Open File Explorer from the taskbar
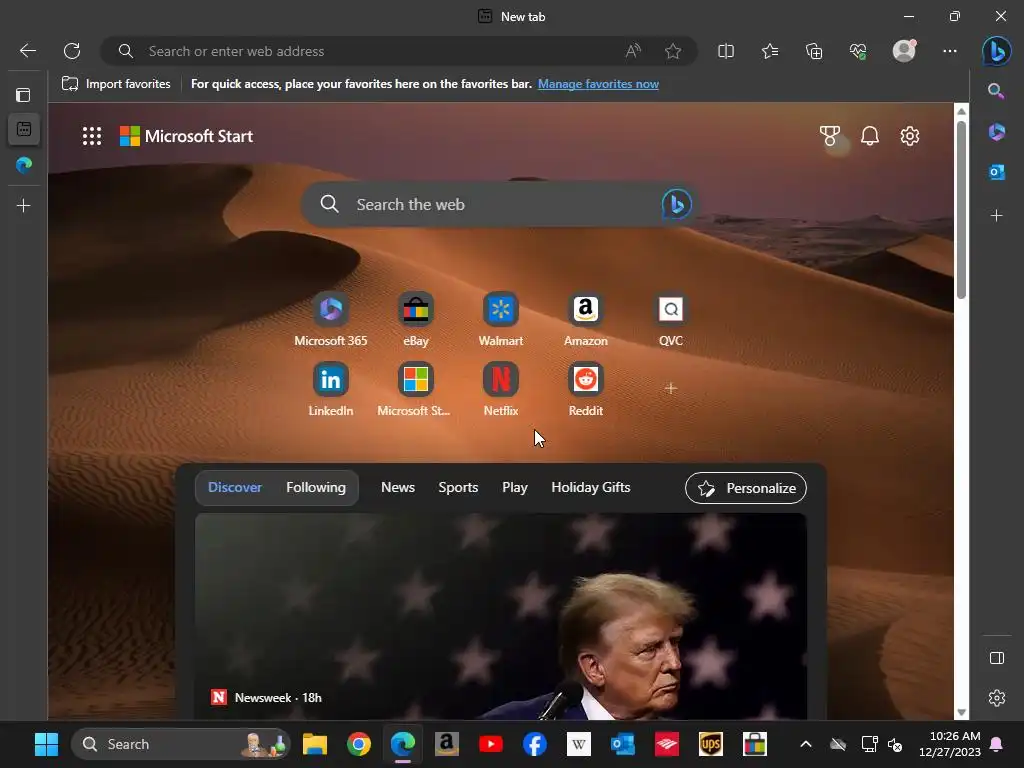Screen dimensions: 1024x768 [x=315, y=744]
